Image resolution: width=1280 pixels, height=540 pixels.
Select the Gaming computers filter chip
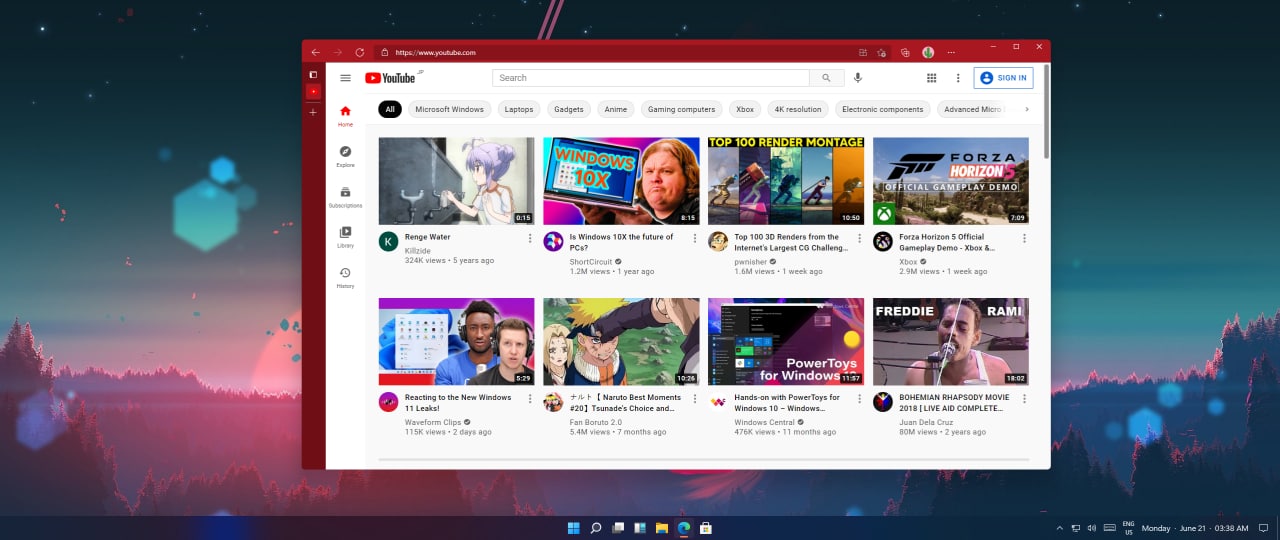[x=681, y=109]
